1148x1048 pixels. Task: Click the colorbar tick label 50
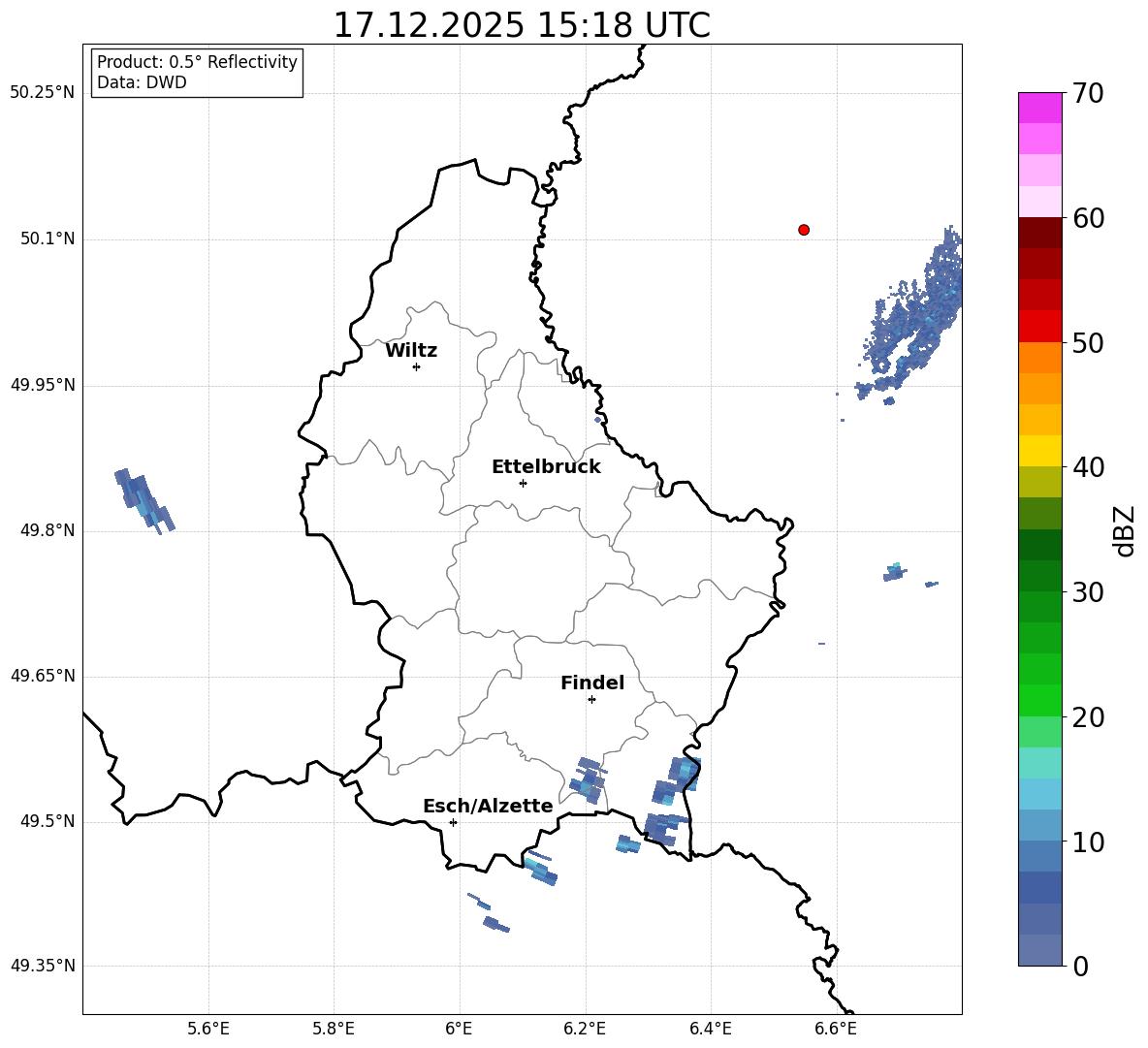pyautogui.click(x=1088, y=342)
